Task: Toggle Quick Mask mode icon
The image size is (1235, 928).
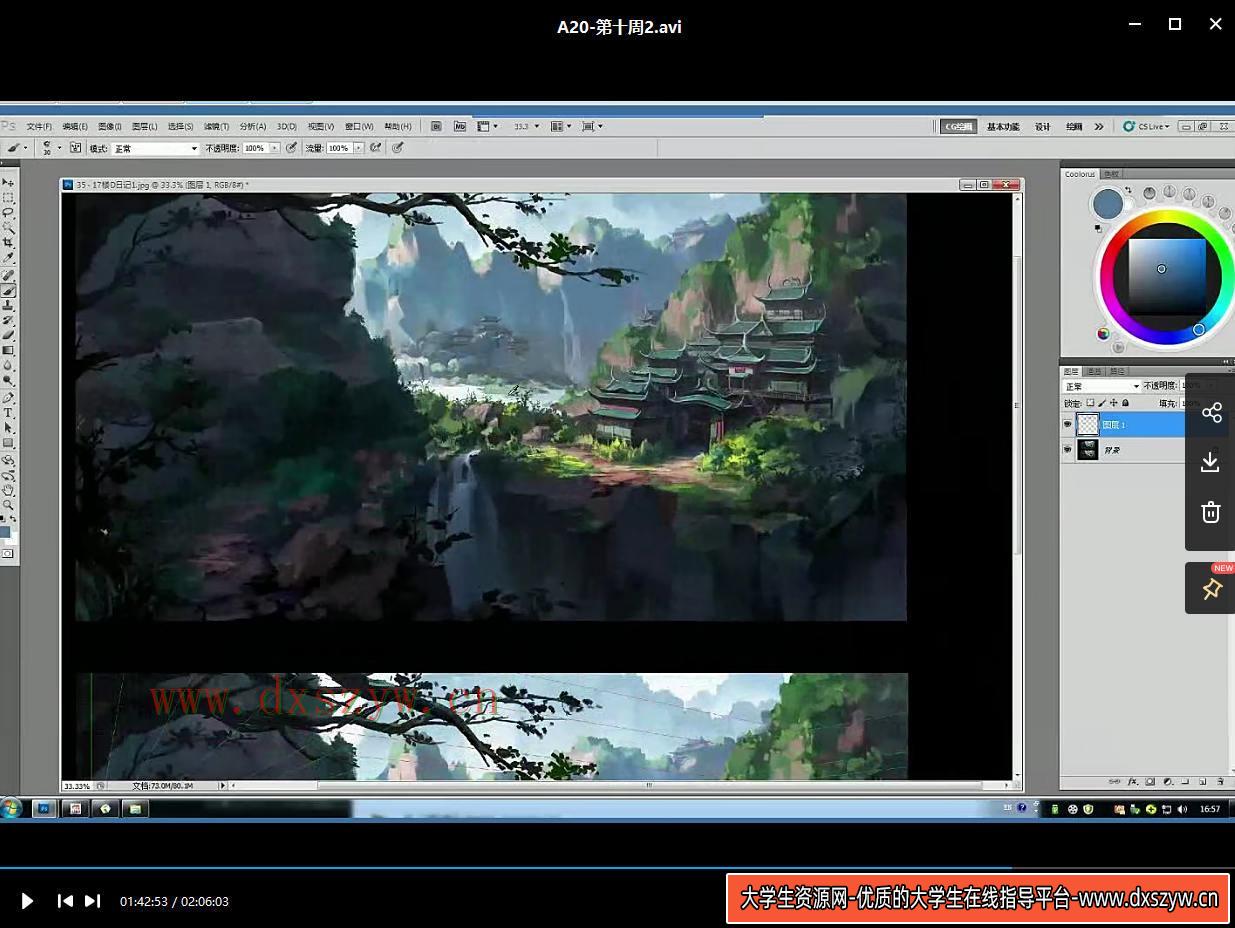Action: click(8, 553)
